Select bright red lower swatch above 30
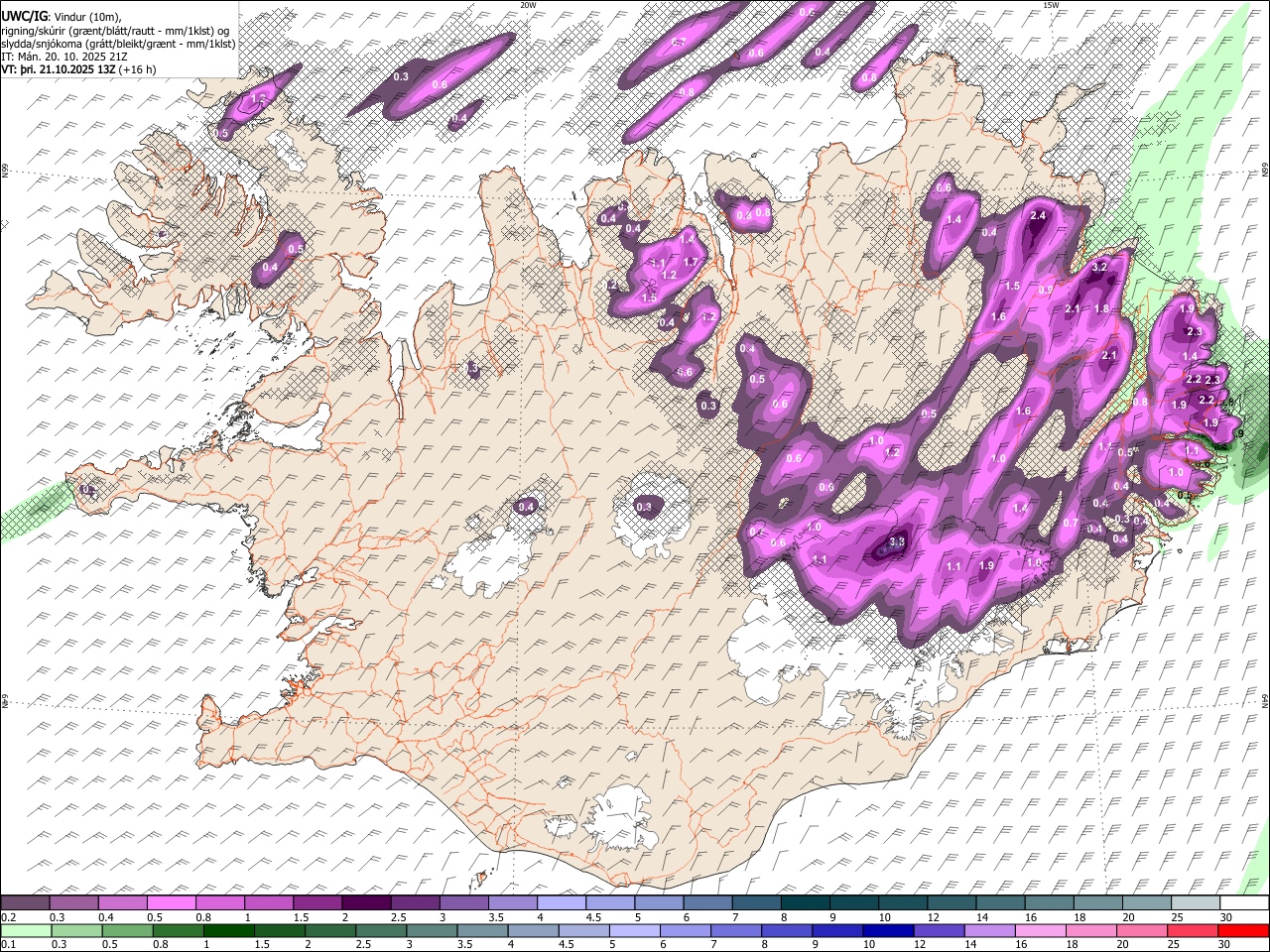Viewport: 1270px width, 952px height. click(x=1244, y=930)
